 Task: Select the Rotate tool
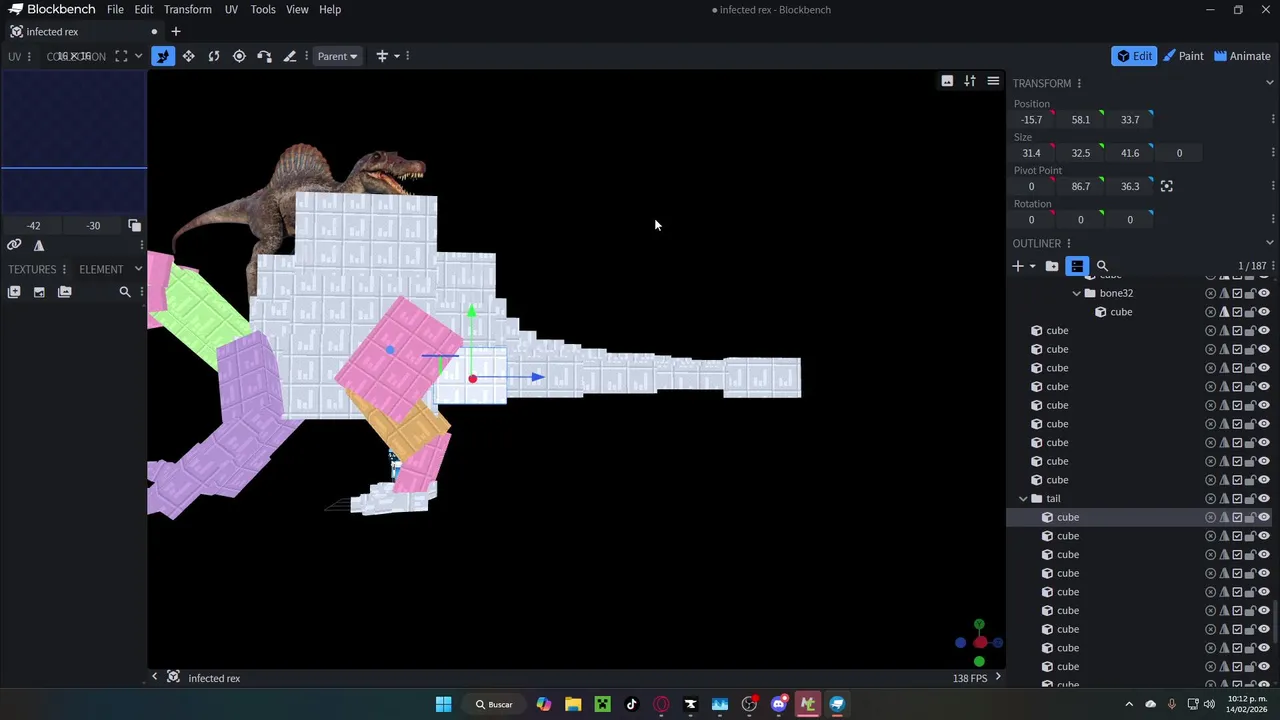(x=214, y=56)
